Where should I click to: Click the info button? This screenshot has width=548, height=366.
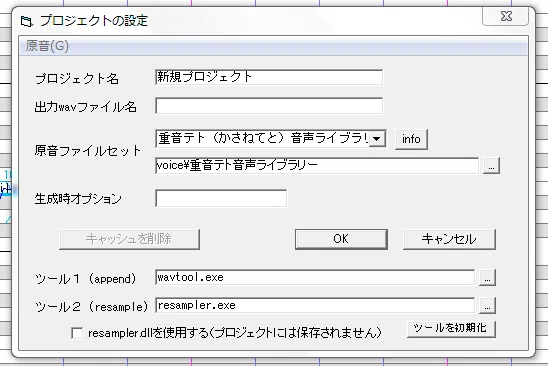411,139
